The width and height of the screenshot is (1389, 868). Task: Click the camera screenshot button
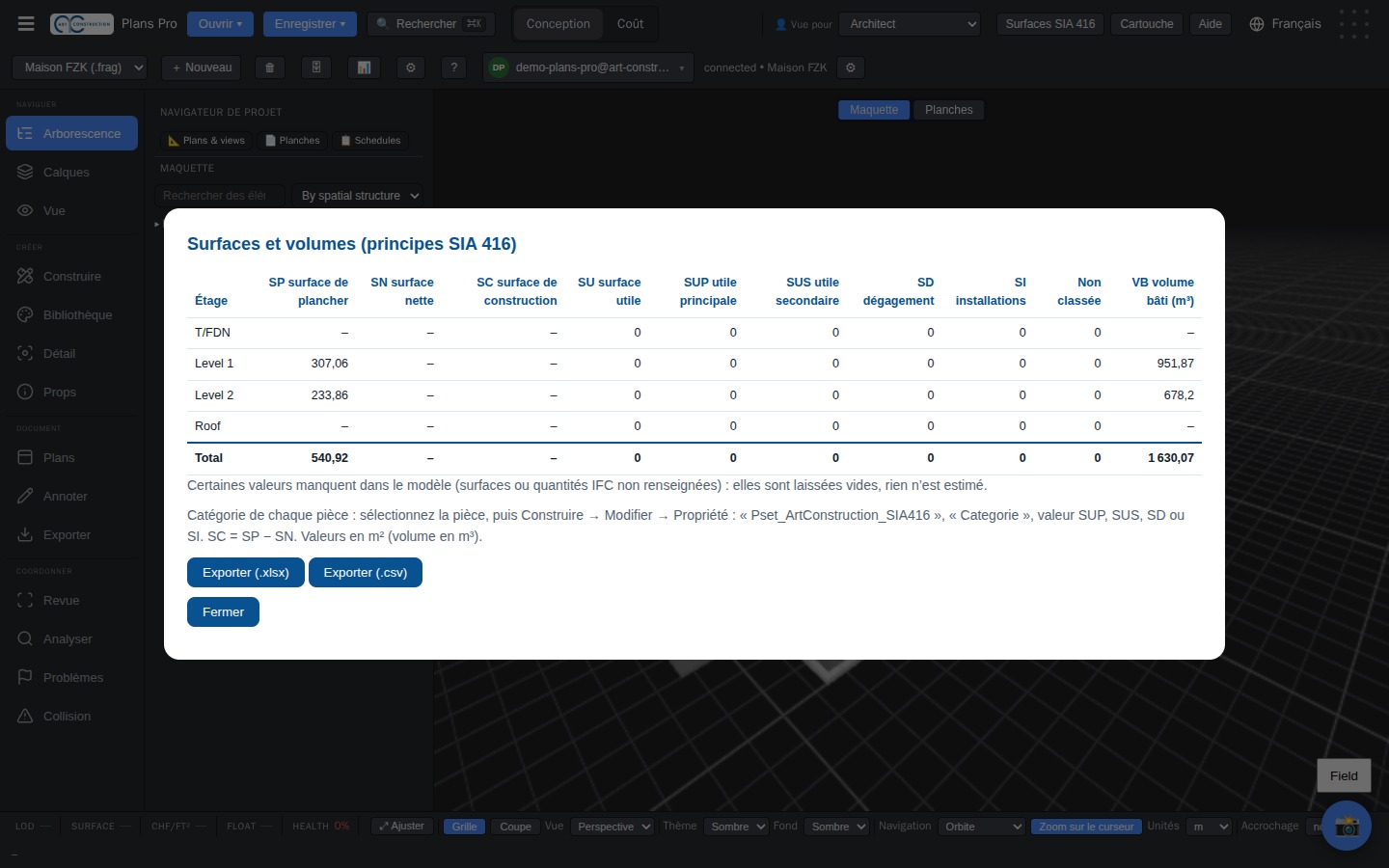coord(1347,826)
